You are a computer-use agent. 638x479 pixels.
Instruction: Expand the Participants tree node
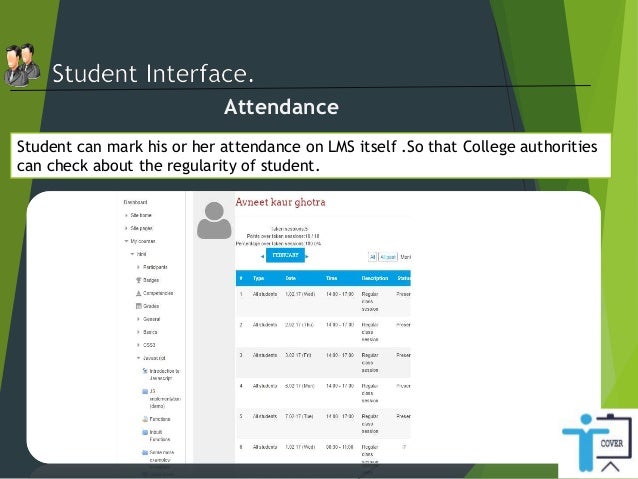138,267
